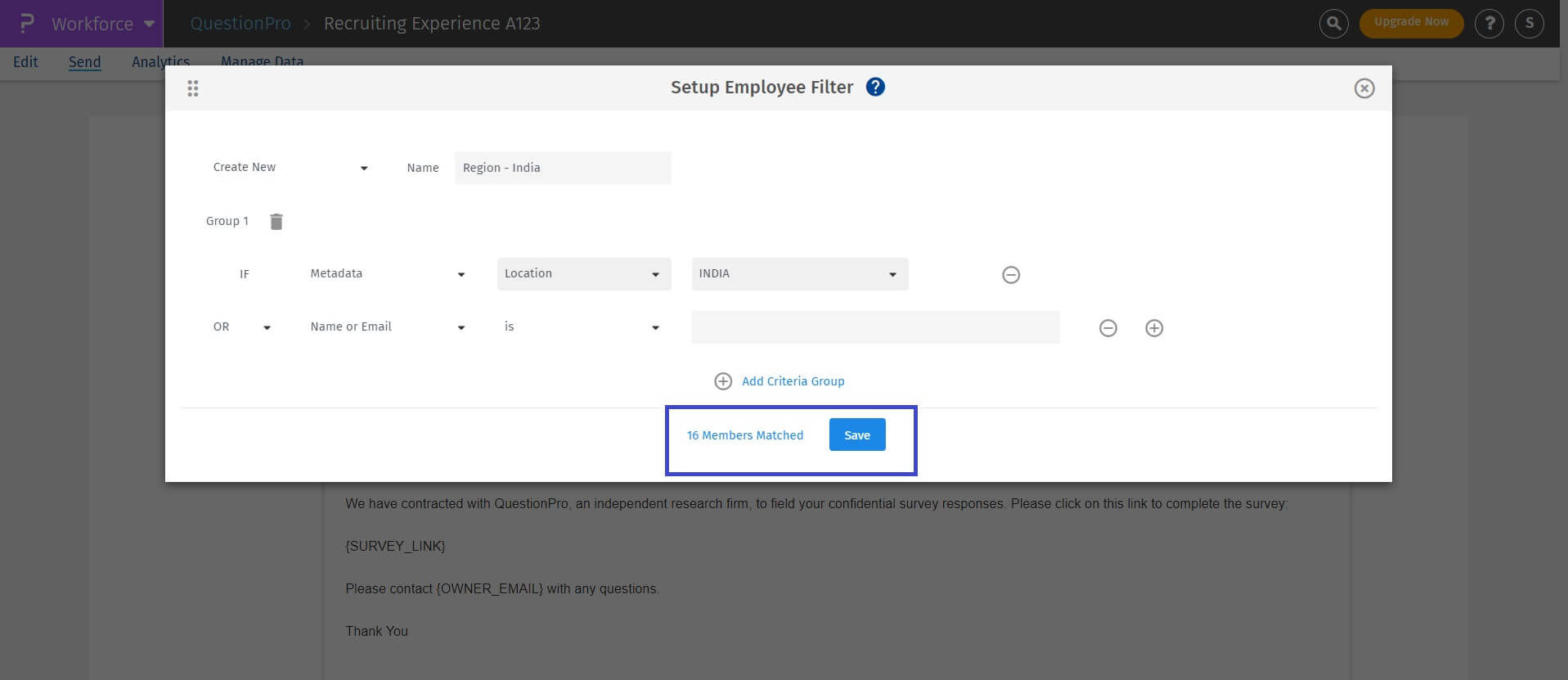This screenshot has height=680, width=1568.
Task: Open the Location field dropdown
Action: pos(583,274)
